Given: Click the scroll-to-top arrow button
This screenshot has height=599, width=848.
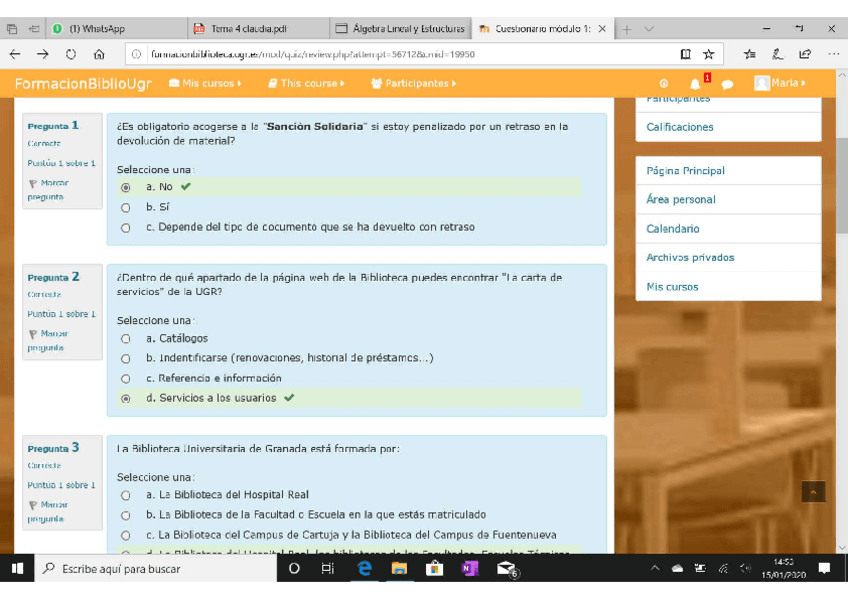Looking at the screenshot, I should click(x=813, y=491).
